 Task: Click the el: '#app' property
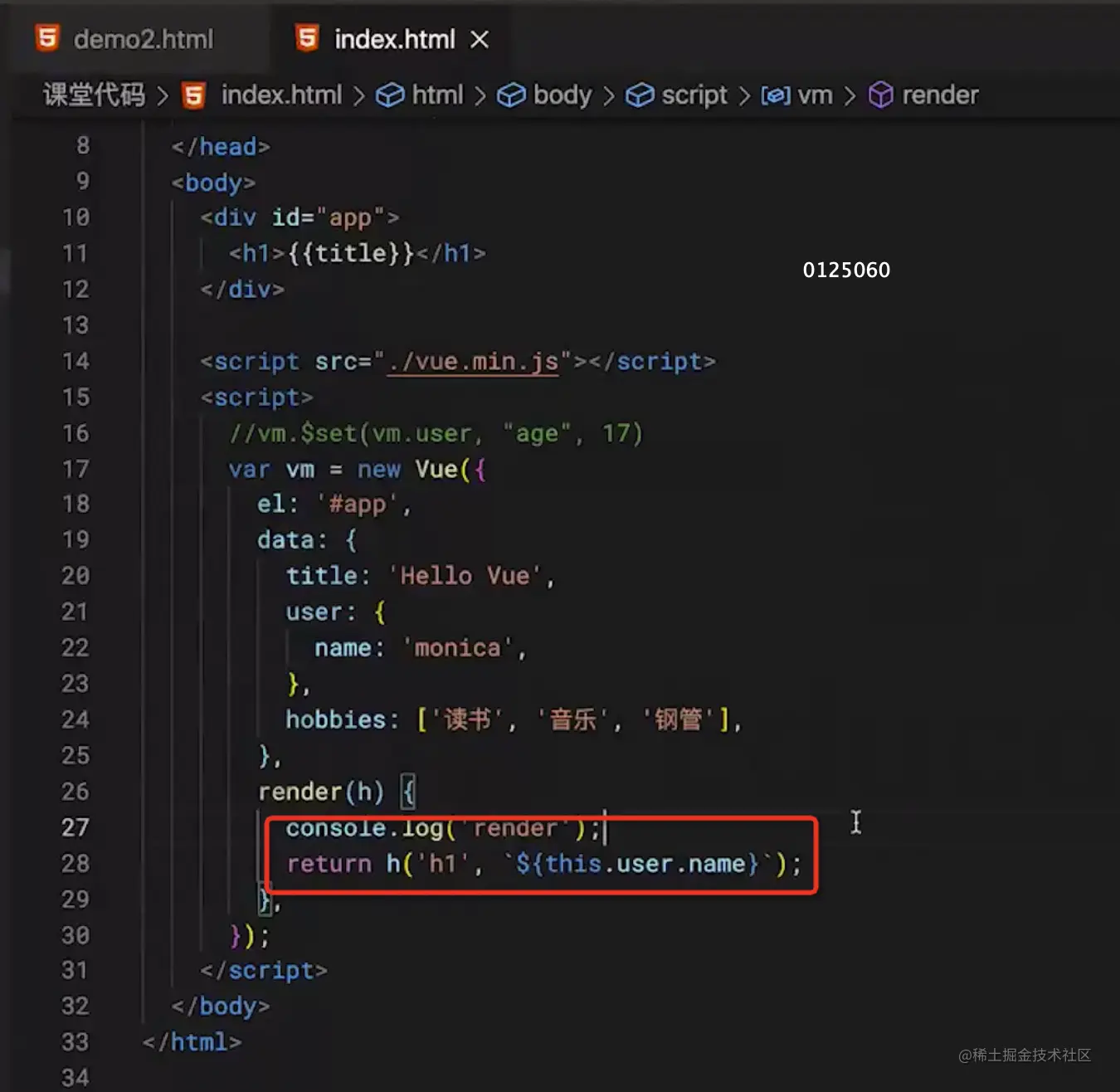(x=334, y=505)
